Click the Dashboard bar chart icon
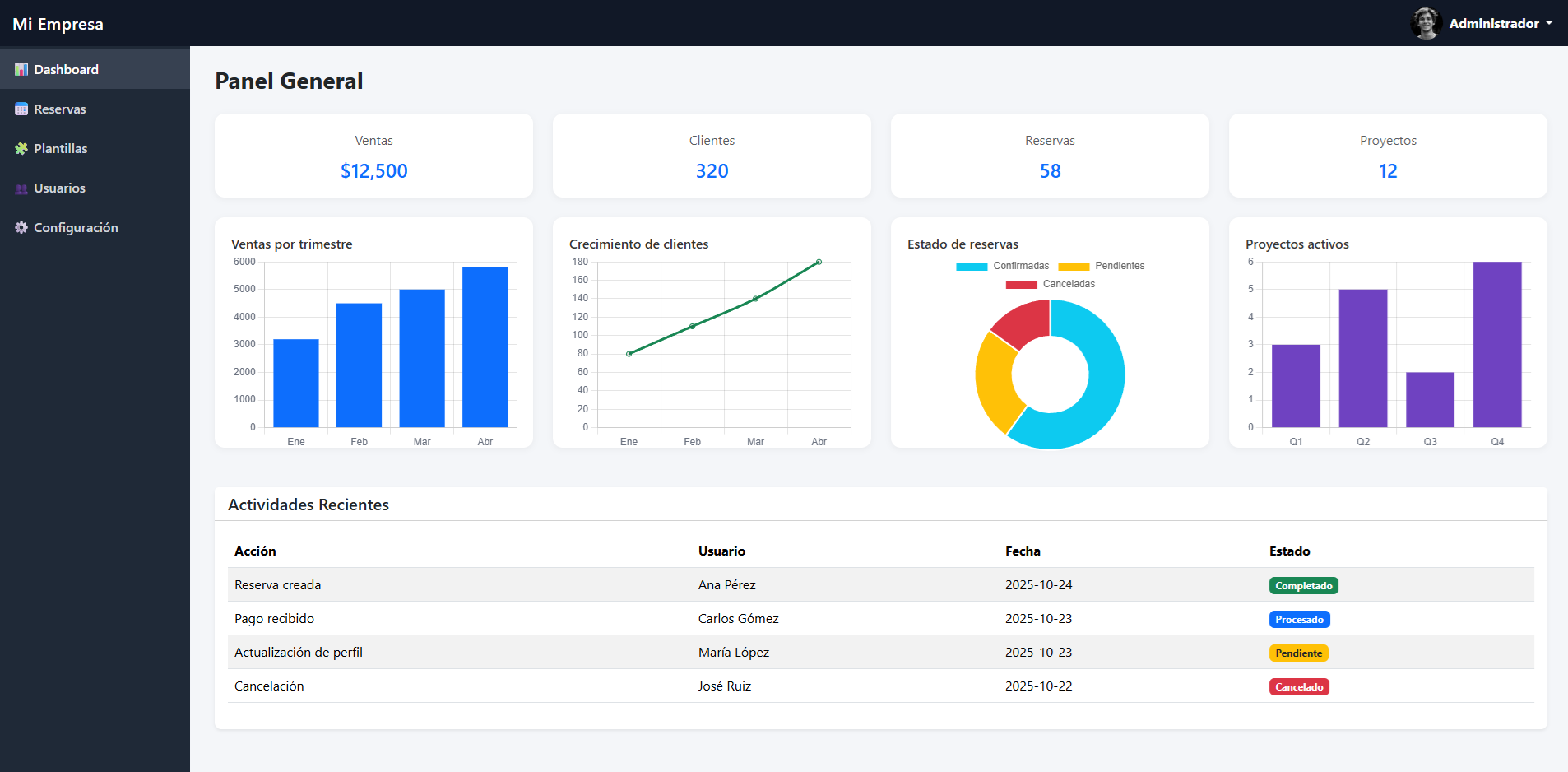 point(21,70)
